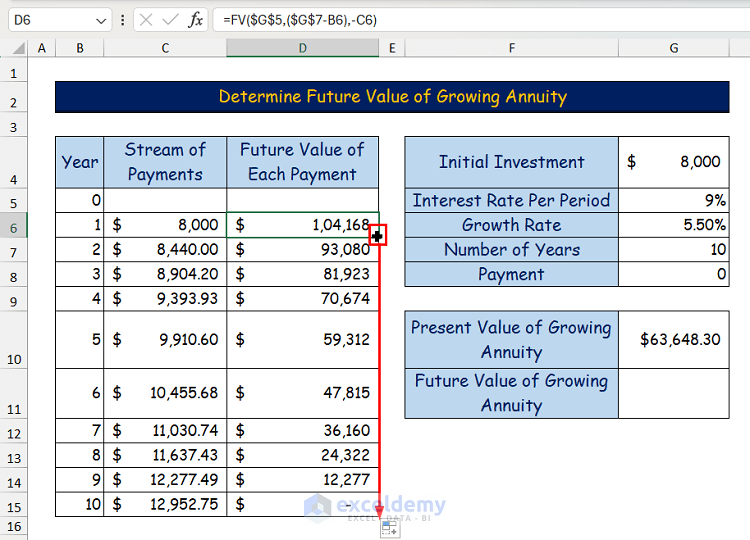Image resolution: width=750 pixels, height=540 pixels.
Task: Click the Future Value of Each Payment header
Action: point(303,162)
